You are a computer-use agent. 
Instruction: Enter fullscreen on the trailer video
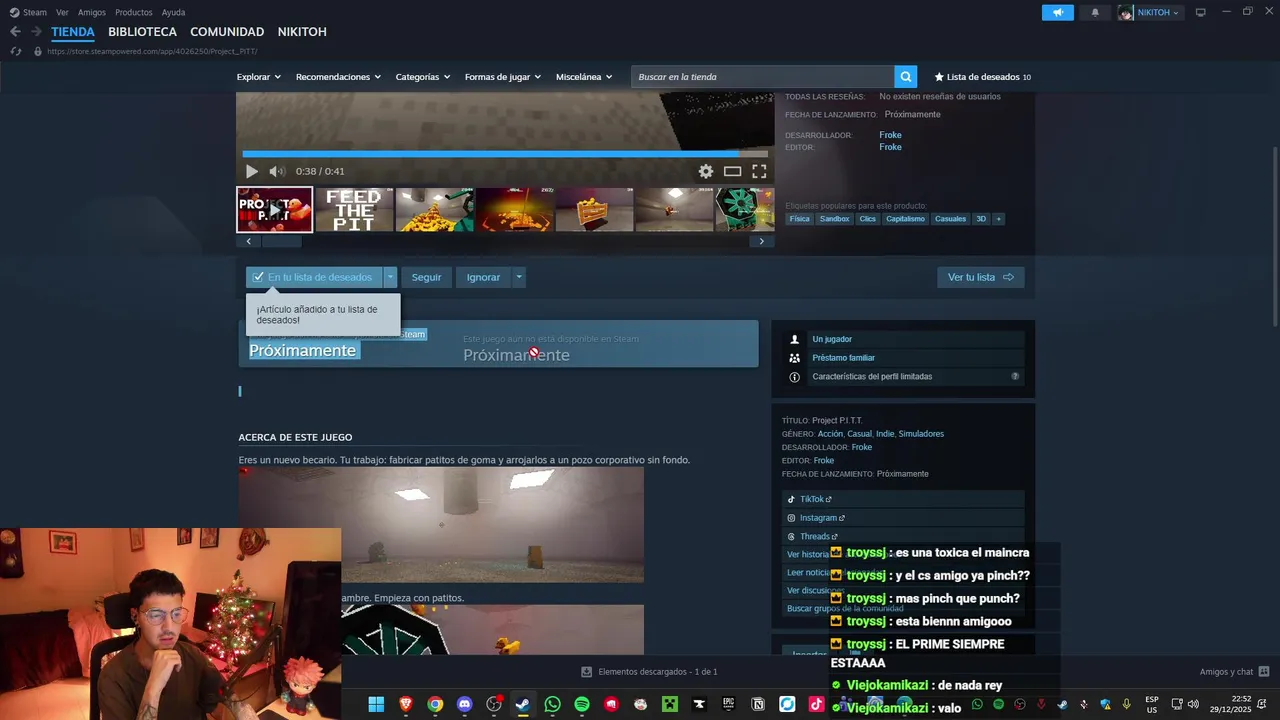[x=759, y=171]
